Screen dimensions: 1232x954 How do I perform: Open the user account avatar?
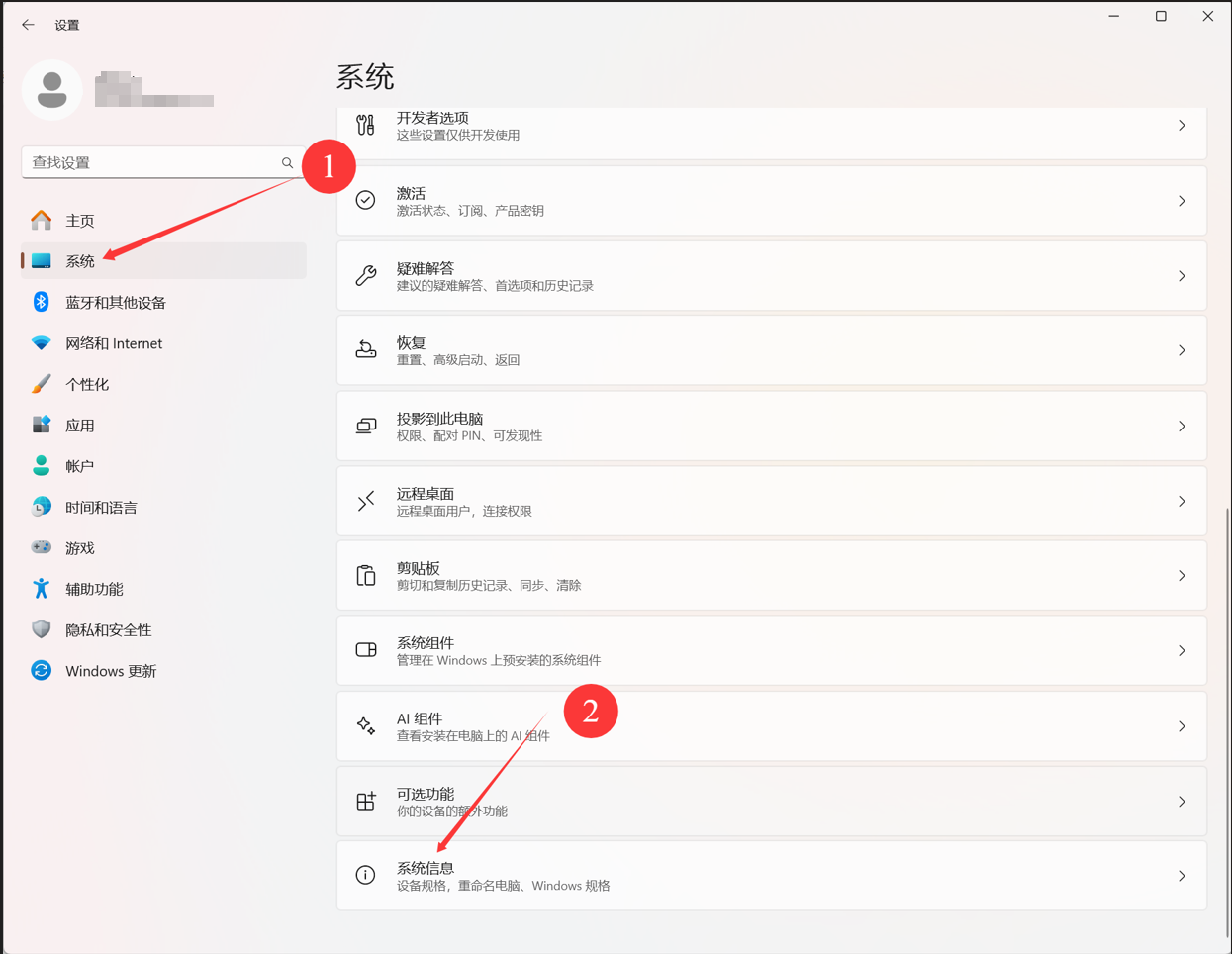coord(51,90)
